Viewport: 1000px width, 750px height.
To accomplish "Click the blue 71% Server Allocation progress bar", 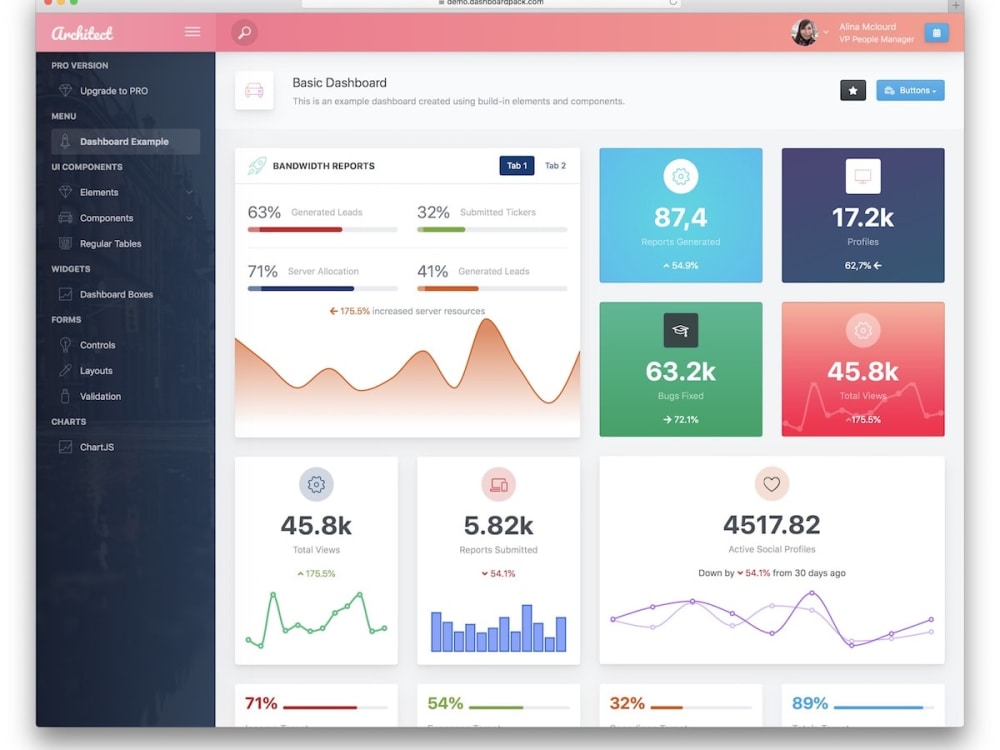I will click(323, 288).
